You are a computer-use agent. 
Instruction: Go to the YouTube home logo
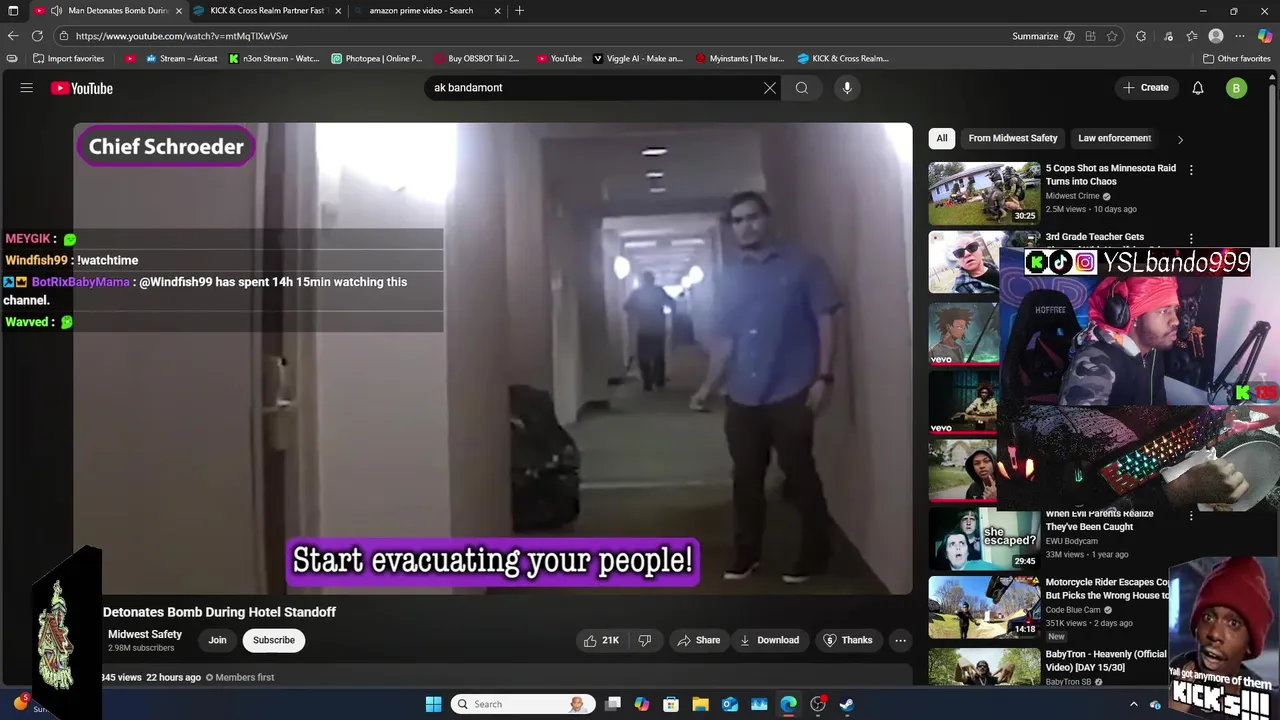point(82,88)
